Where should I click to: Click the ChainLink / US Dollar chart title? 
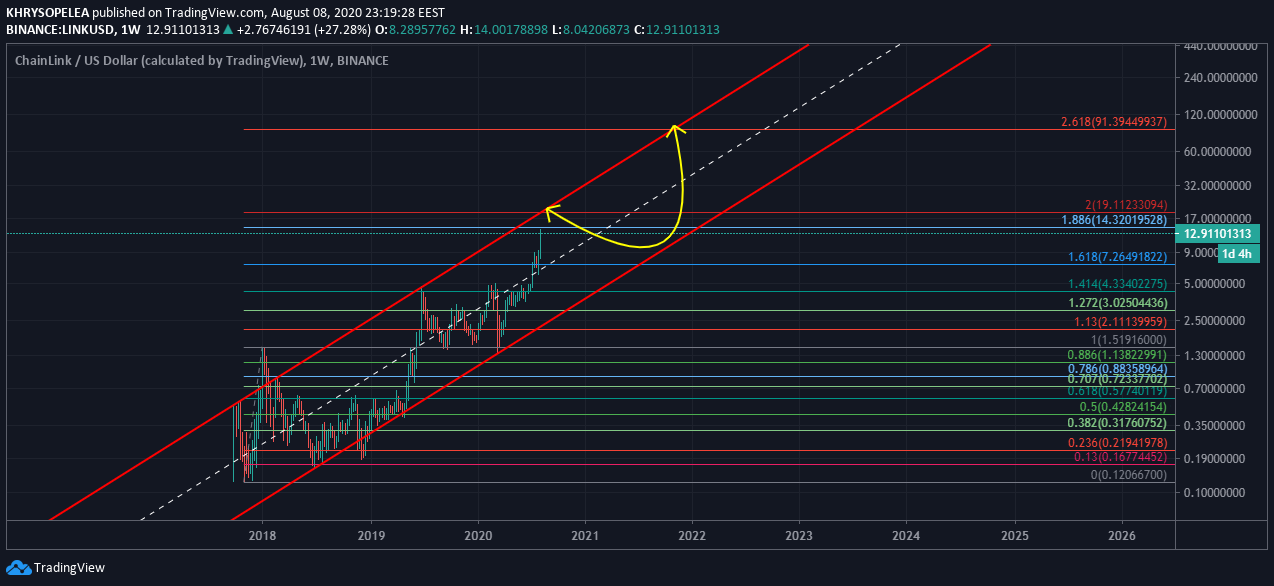click(201, 61)
